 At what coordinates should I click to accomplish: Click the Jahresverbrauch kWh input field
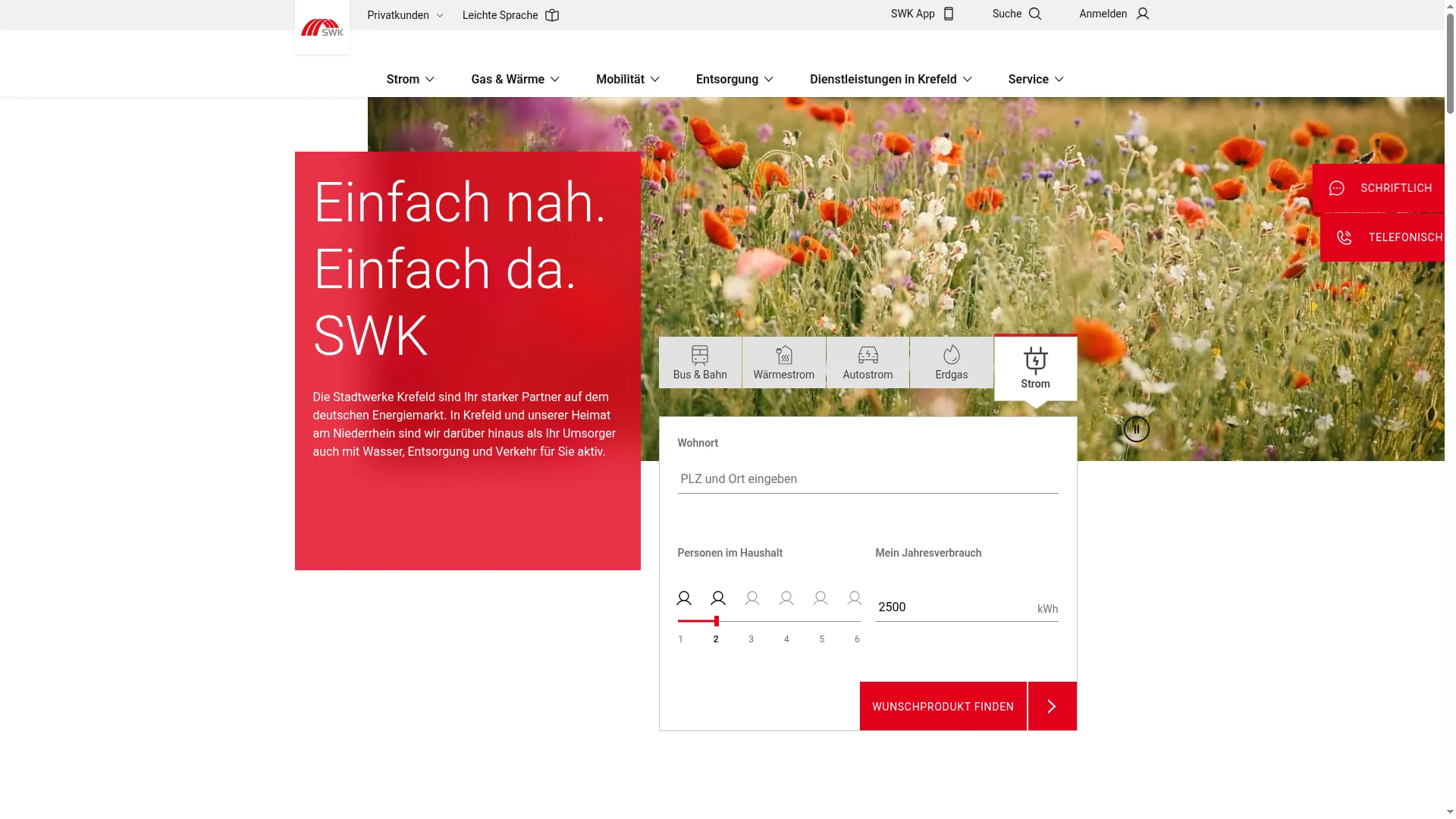coord(967,607)
